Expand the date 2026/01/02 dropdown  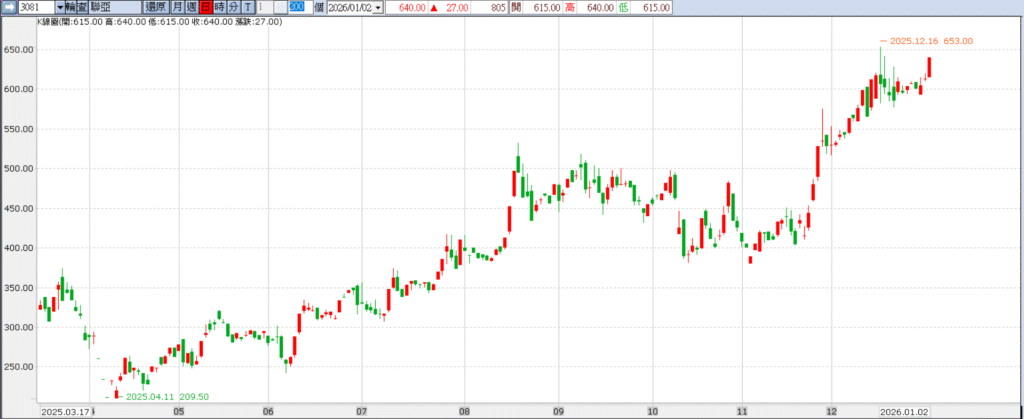pos(378,7)
